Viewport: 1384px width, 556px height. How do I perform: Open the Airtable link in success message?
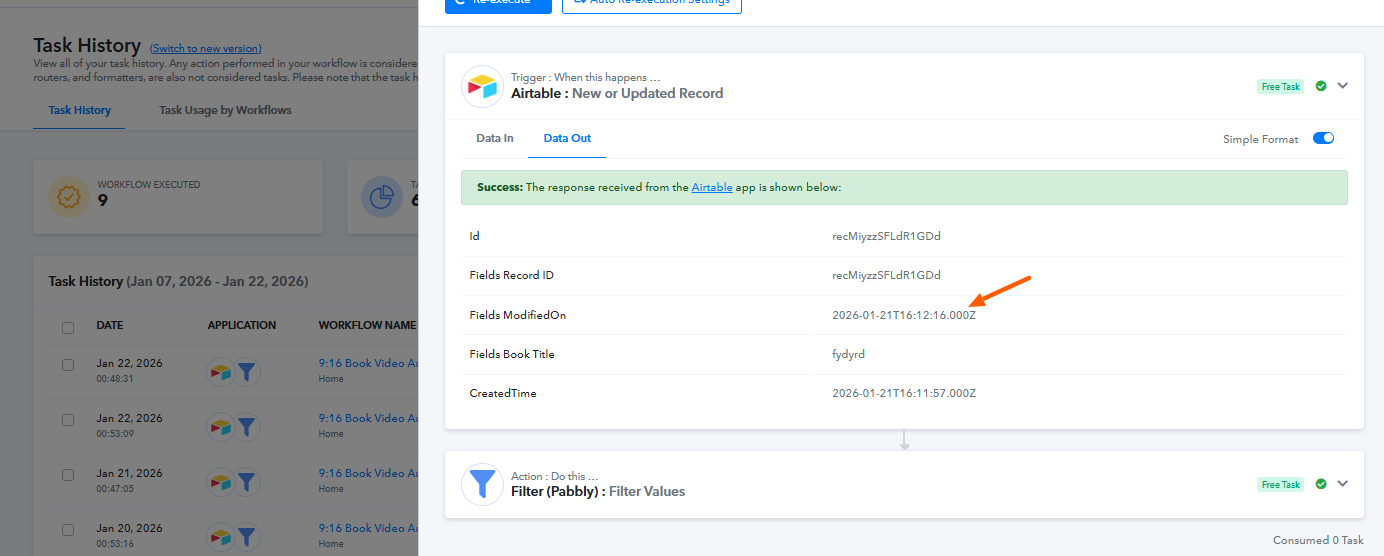712,187
